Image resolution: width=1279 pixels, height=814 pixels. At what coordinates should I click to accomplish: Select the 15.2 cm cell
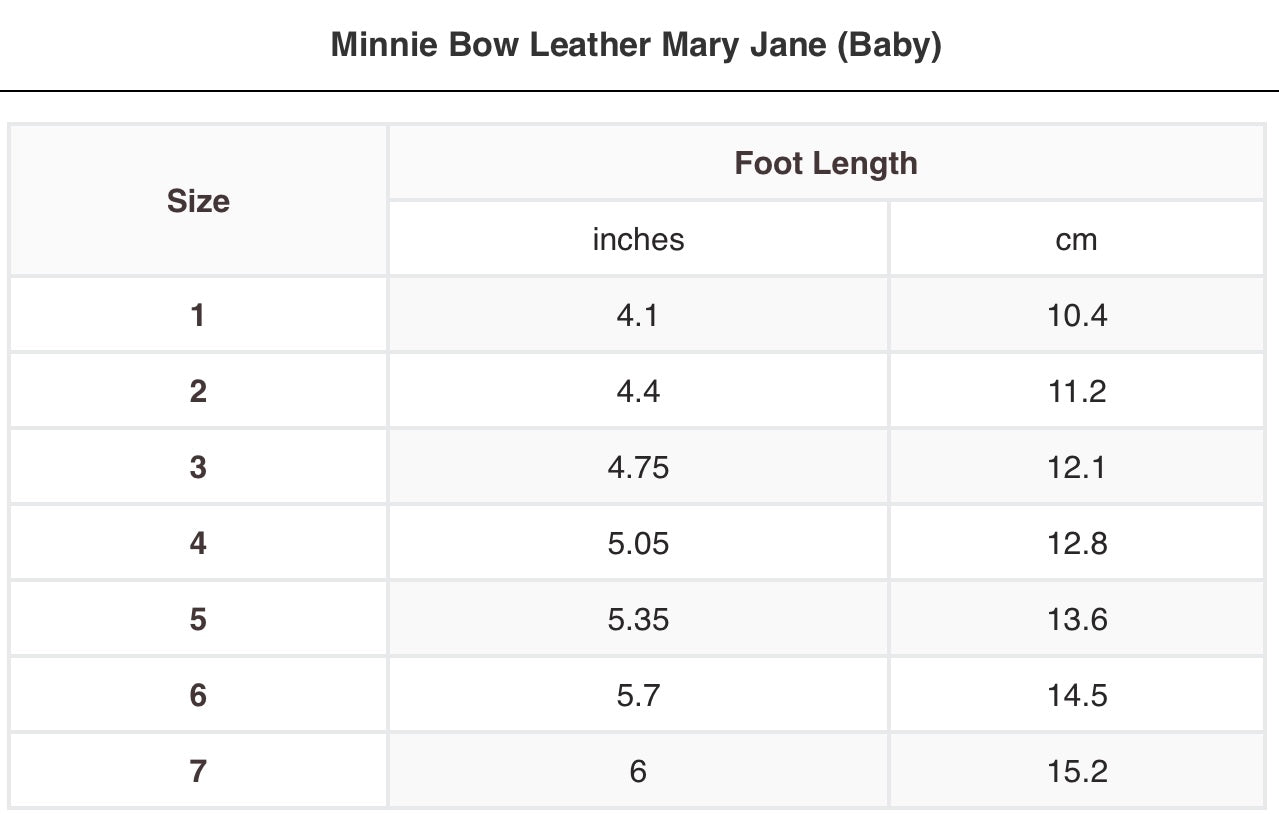(1077, 771)
